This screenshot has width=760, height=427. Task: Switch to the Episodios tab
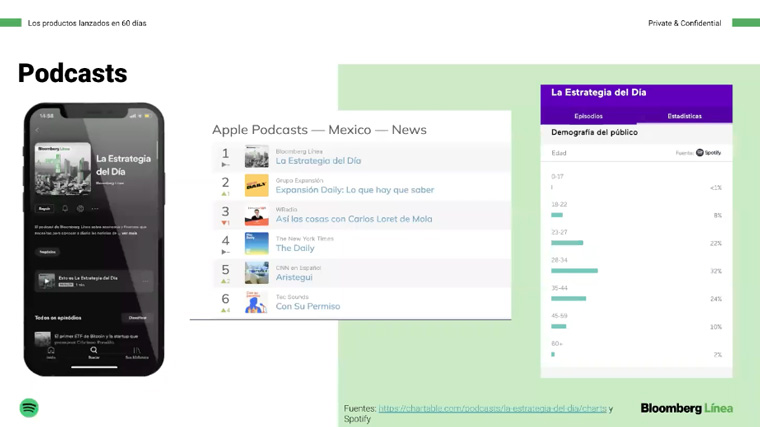588,116
